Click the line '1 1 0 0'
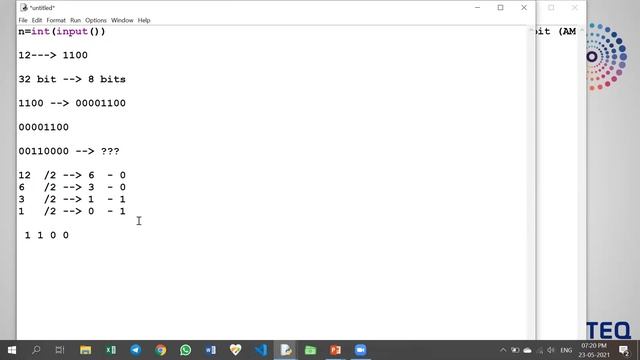Image resolution: width=640 pixels, height=360 pixels. (47, 236)
